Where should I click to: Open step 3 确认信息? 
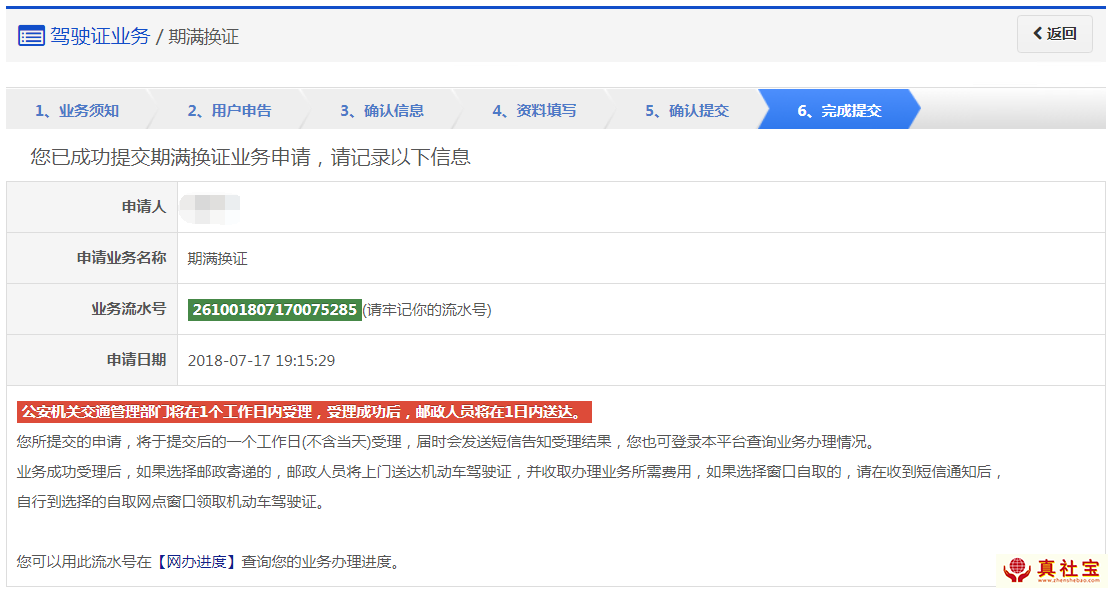click(381, 111)
